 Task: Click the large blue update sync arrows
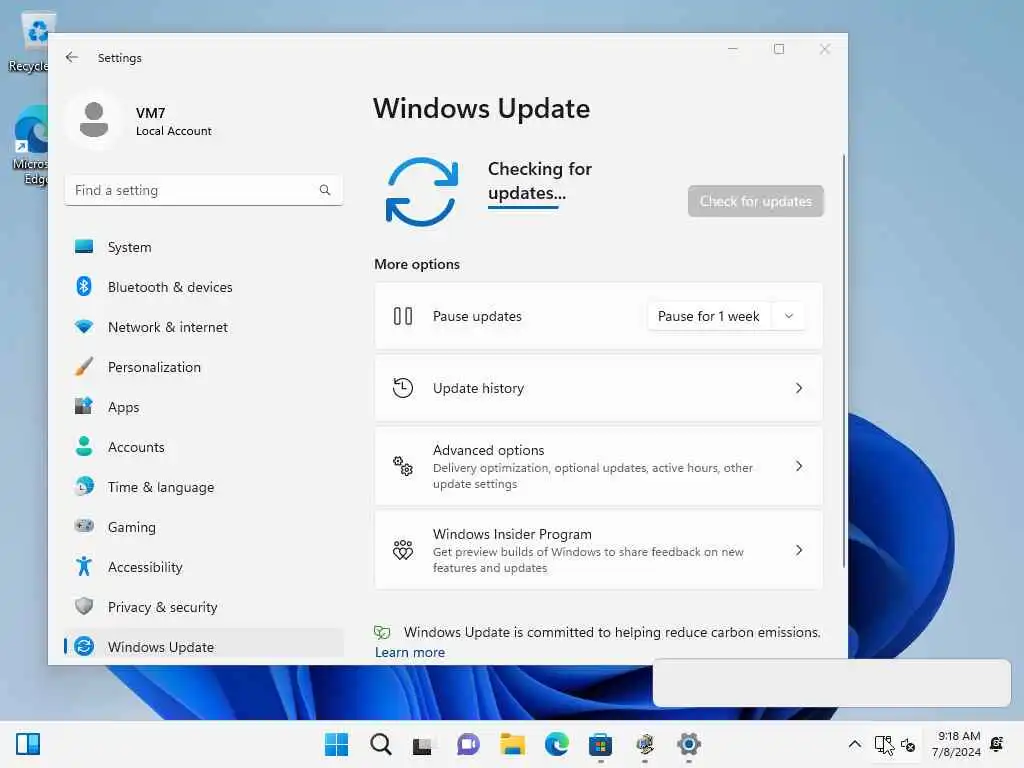point(421,191)
